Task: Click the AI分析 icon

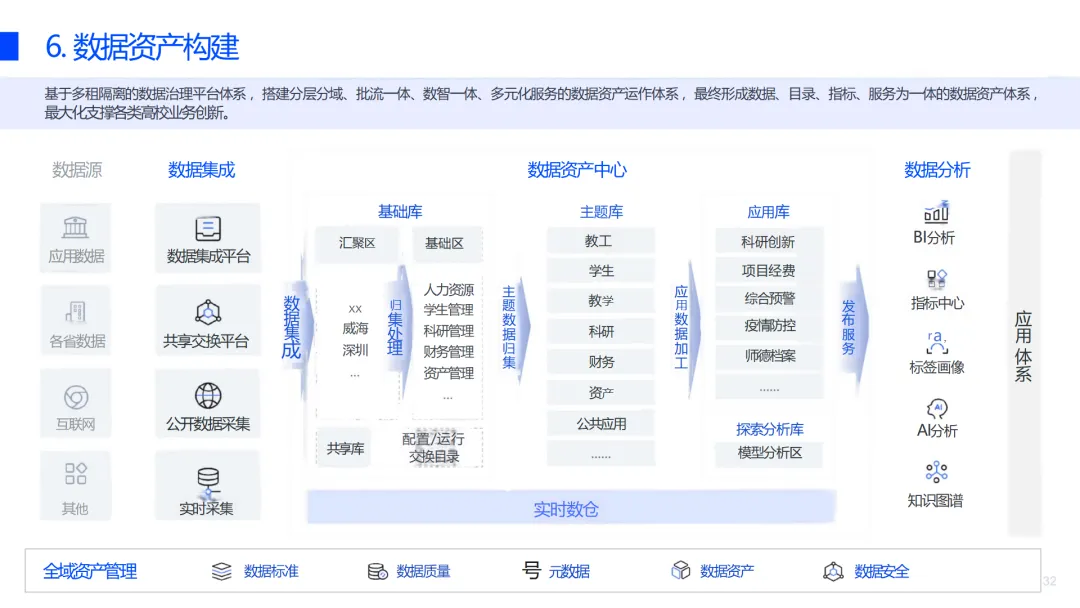Action: 937,408
